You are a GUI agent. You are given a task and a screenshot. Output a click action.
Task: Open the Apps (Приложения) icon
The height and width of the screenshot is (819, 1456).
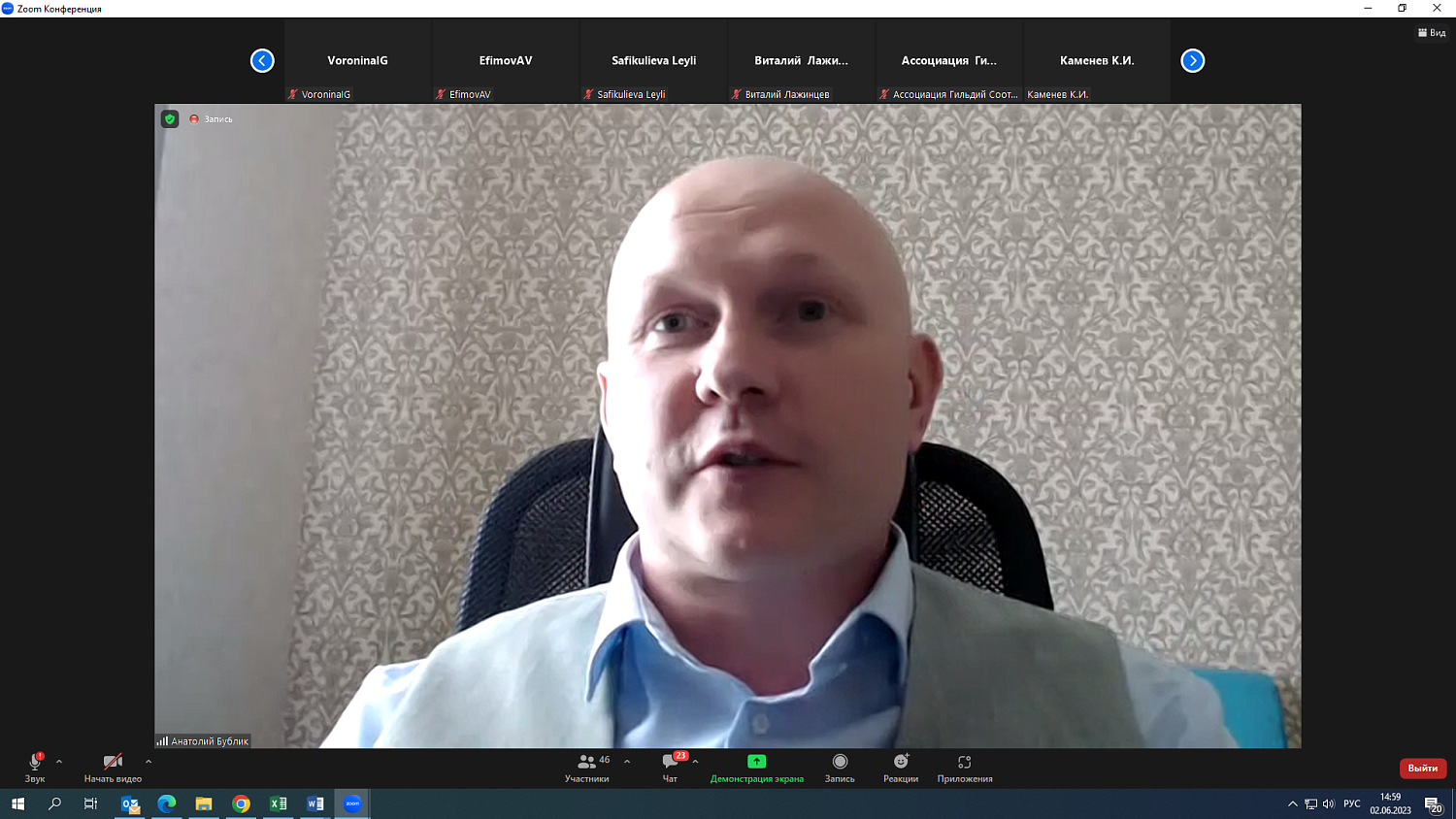[964, 763]
